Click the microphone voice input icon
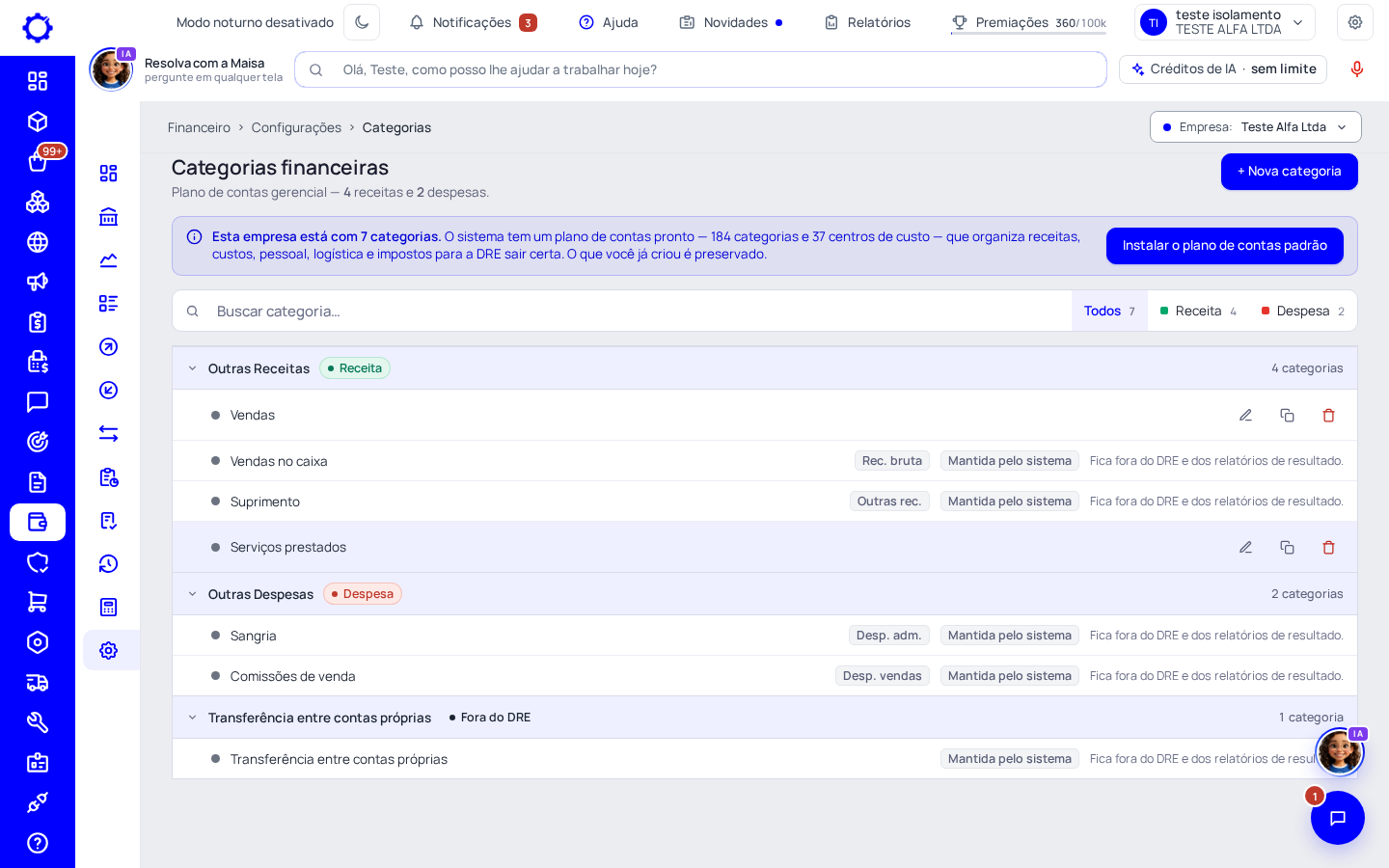 pos(1356,69)
